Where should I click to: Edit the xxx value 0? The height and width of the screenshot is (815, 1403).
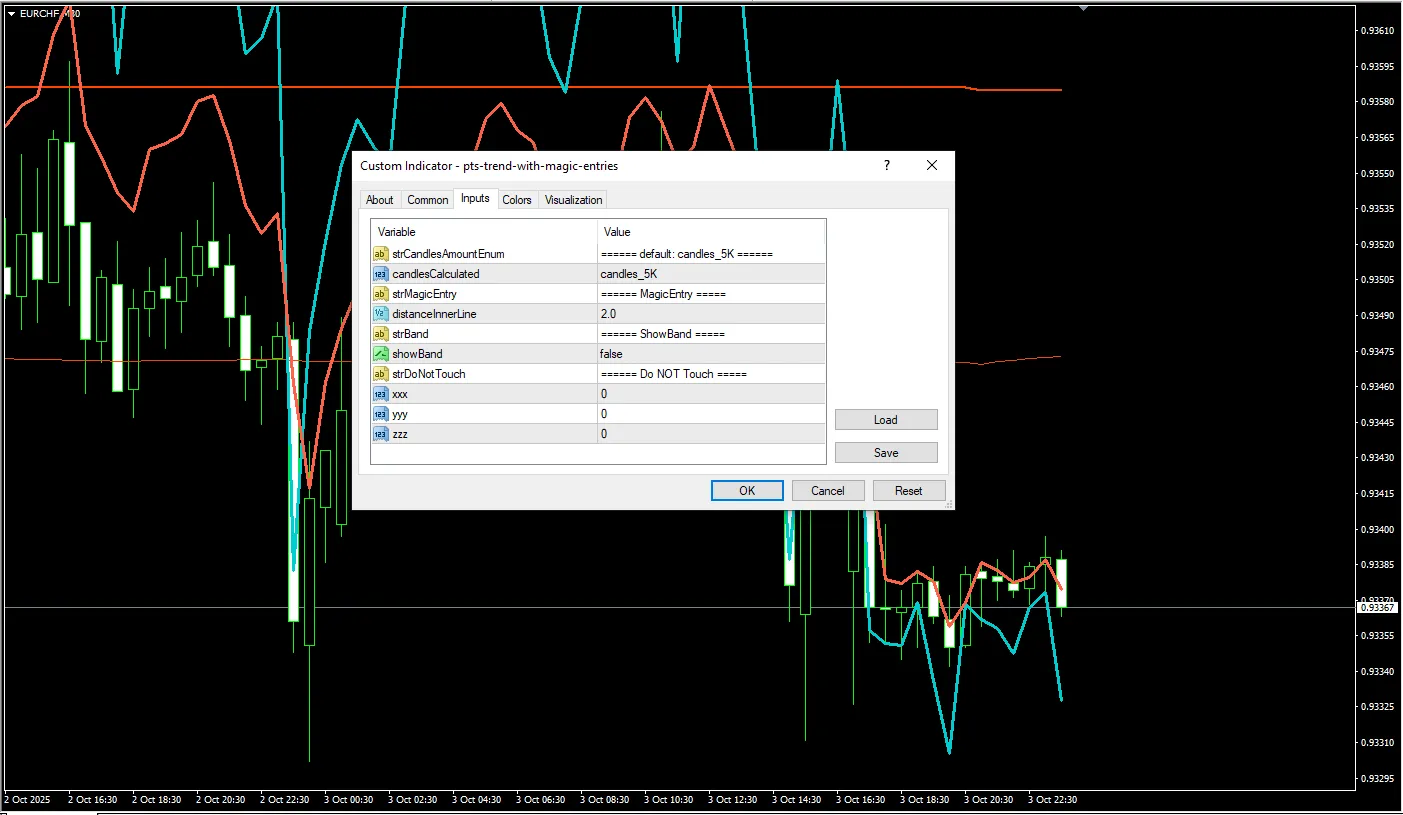tap(711, 394)
